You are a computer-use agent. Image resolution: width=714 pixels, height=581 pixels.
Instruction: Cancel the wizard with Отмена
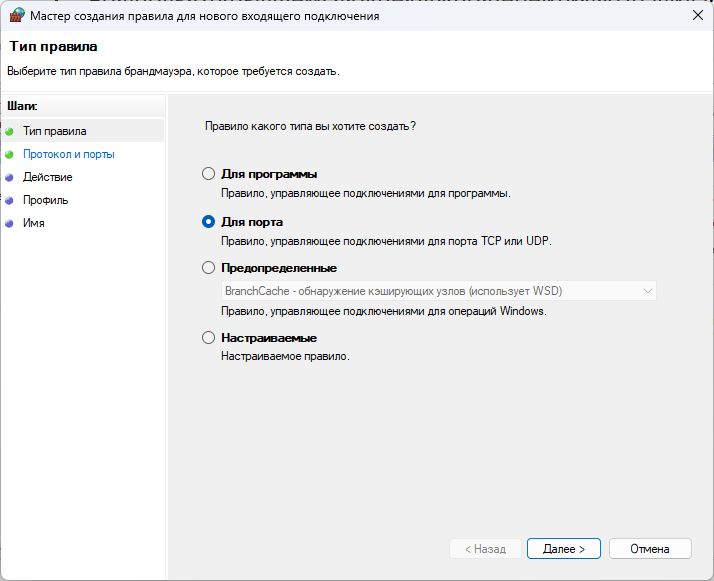pos(650,549)
